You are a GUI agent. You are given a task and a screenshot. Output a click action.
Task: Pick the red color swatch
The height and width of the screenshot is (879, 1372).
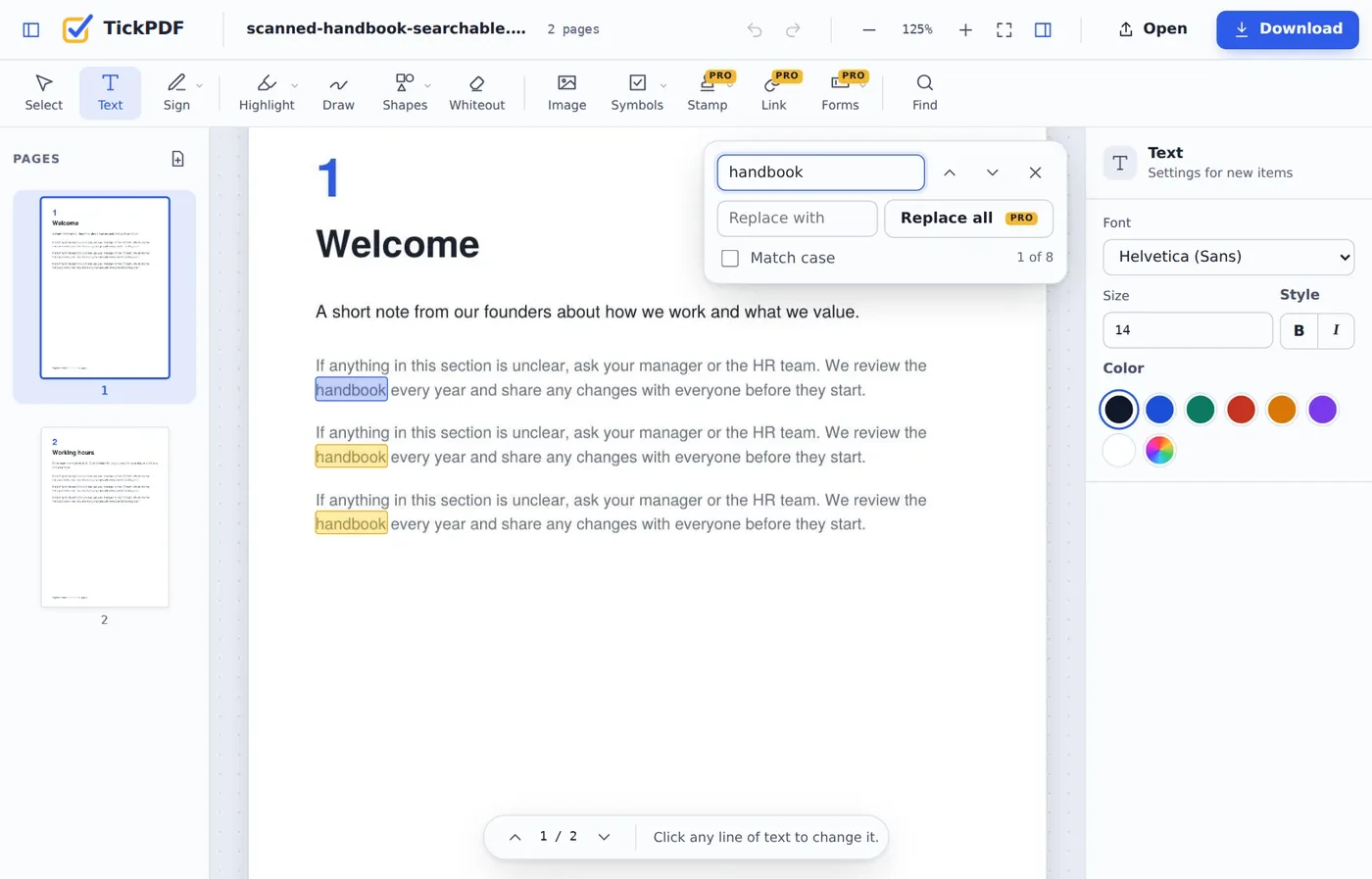(x=1241, y=410)
